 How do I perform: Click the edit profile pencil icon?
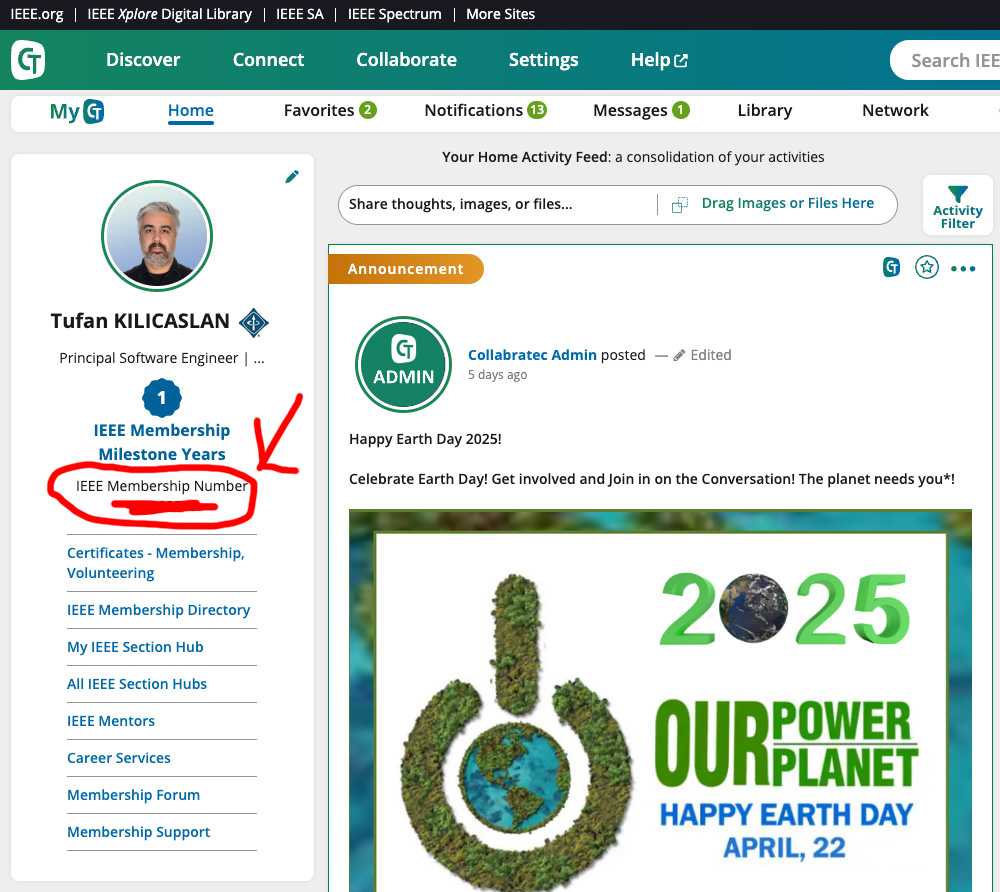[292, 177]
